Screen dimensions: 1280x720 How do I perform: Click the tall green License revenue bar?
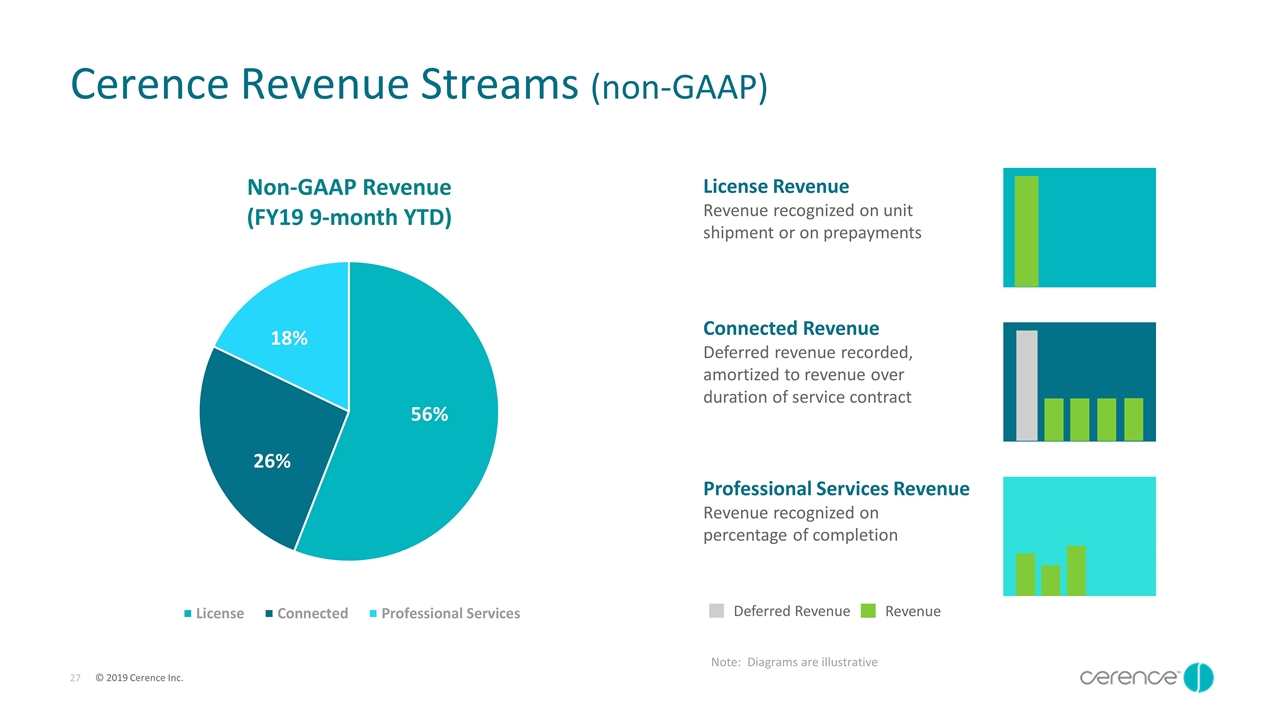pos(1026,231)
